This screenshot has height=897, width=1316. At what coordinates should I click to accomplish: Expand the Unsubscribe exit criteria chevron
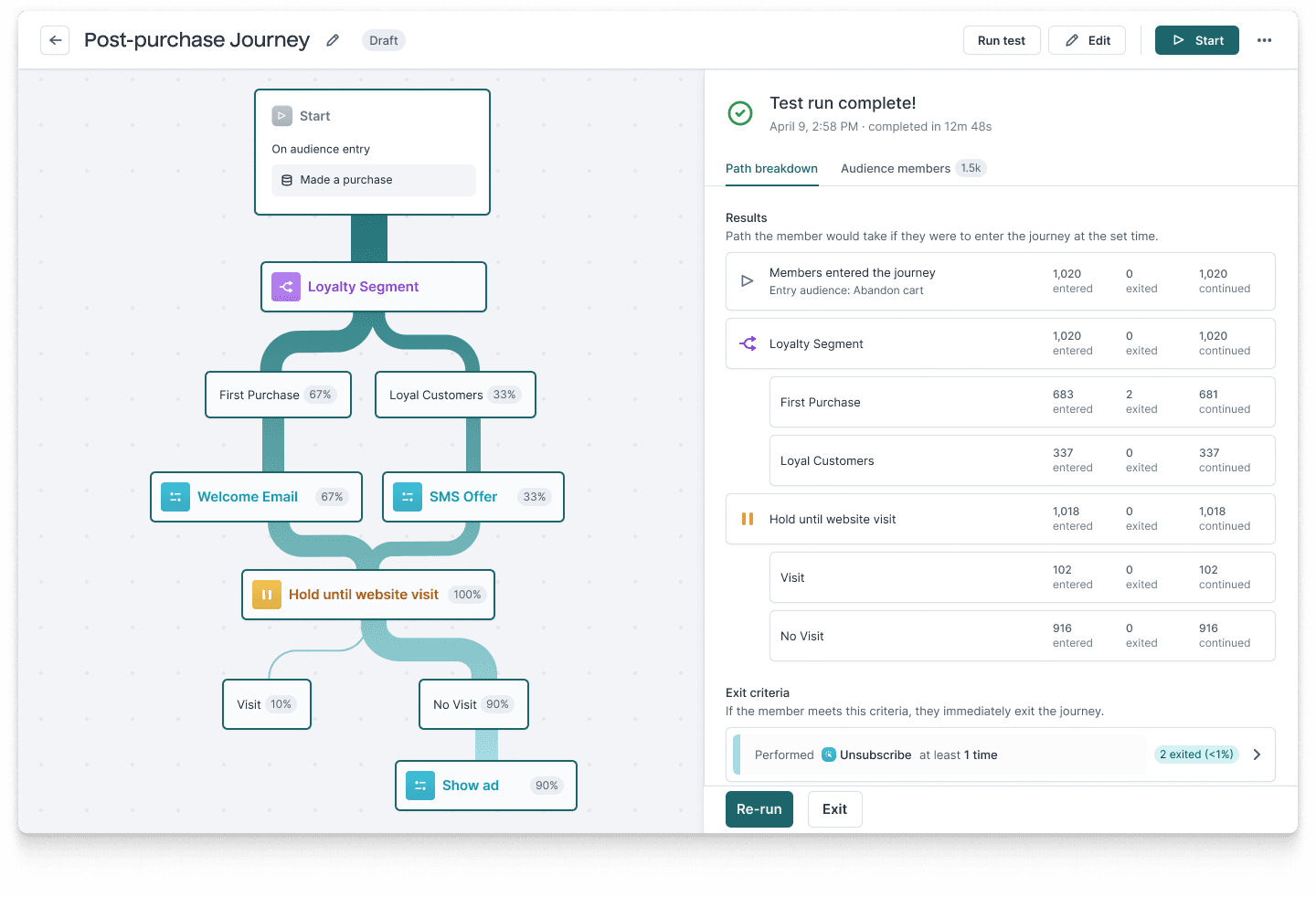1257,755
